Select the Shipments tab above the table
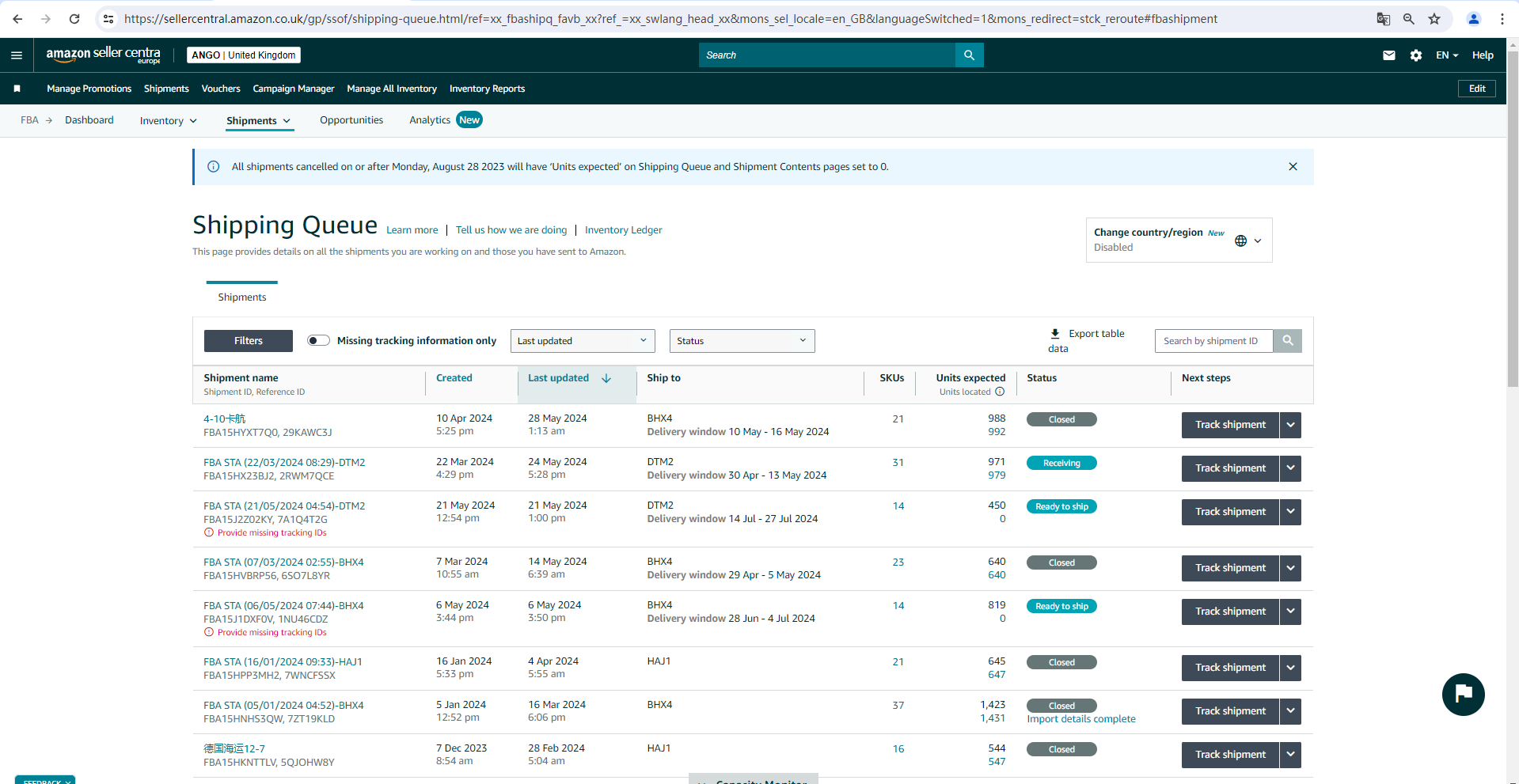The height and width of the screenshot is (784, 1519). point(242,297)
